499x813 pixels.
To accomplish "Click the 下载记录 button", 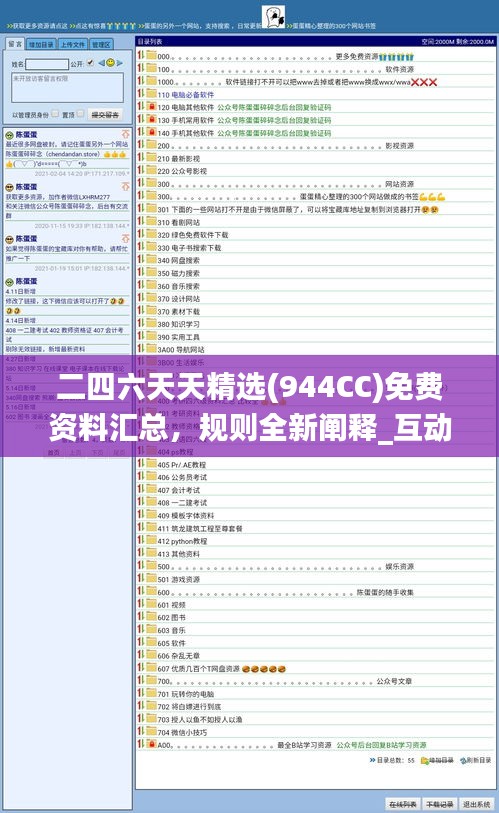I will coord(439,804).
